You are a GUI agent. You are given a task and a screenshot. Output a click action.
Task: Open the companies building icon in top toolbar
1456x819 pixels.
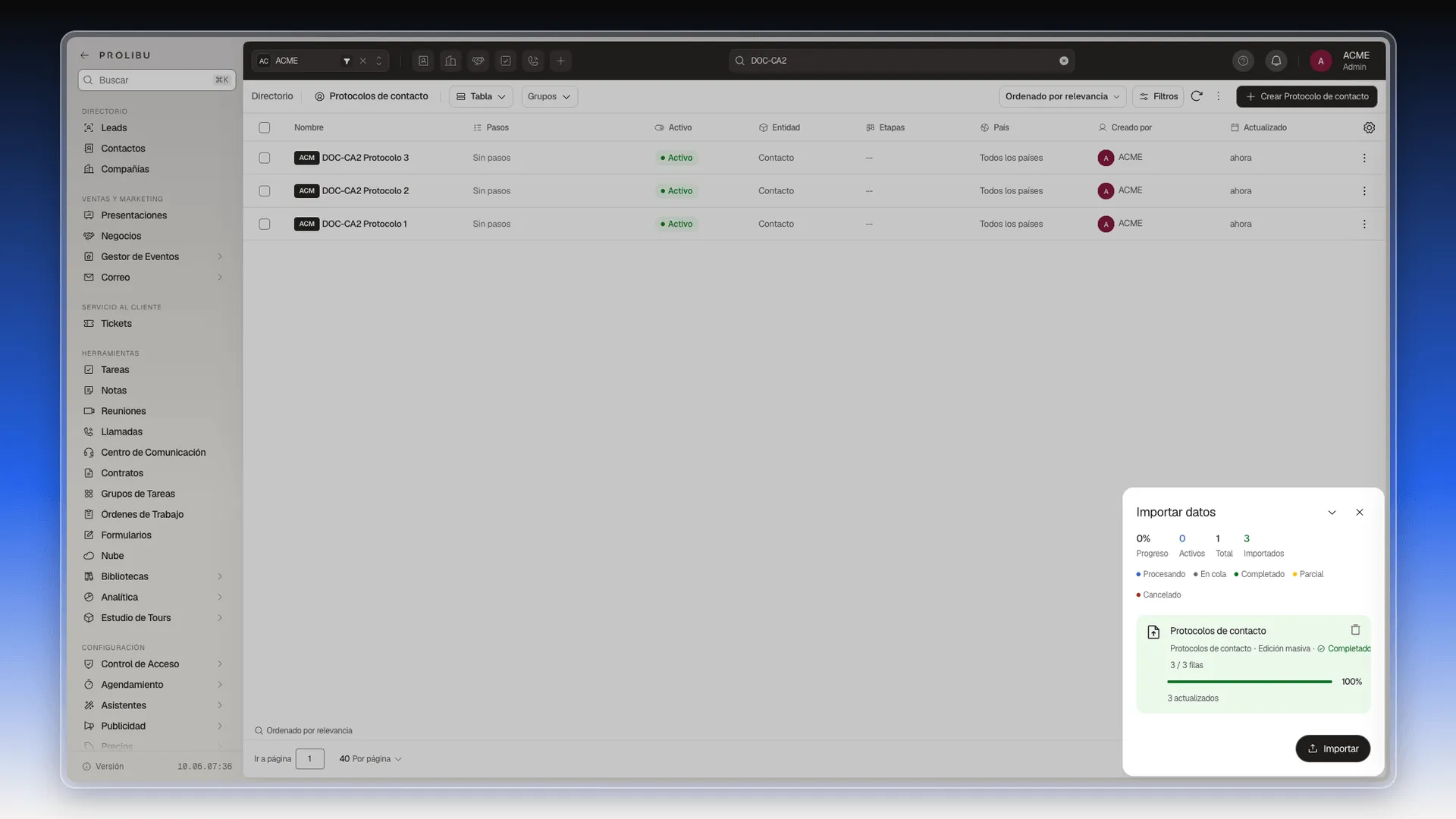click(x=450, y=61)
